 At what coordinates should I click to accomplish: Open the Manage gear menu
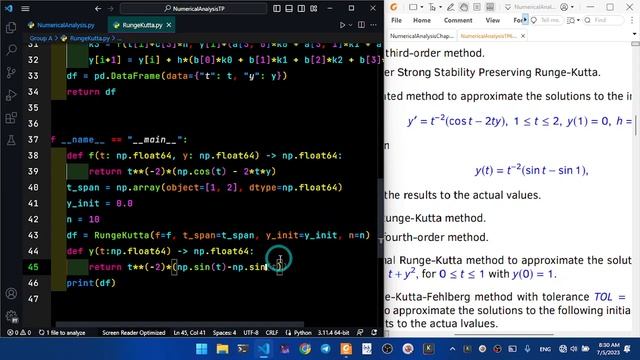11,316
